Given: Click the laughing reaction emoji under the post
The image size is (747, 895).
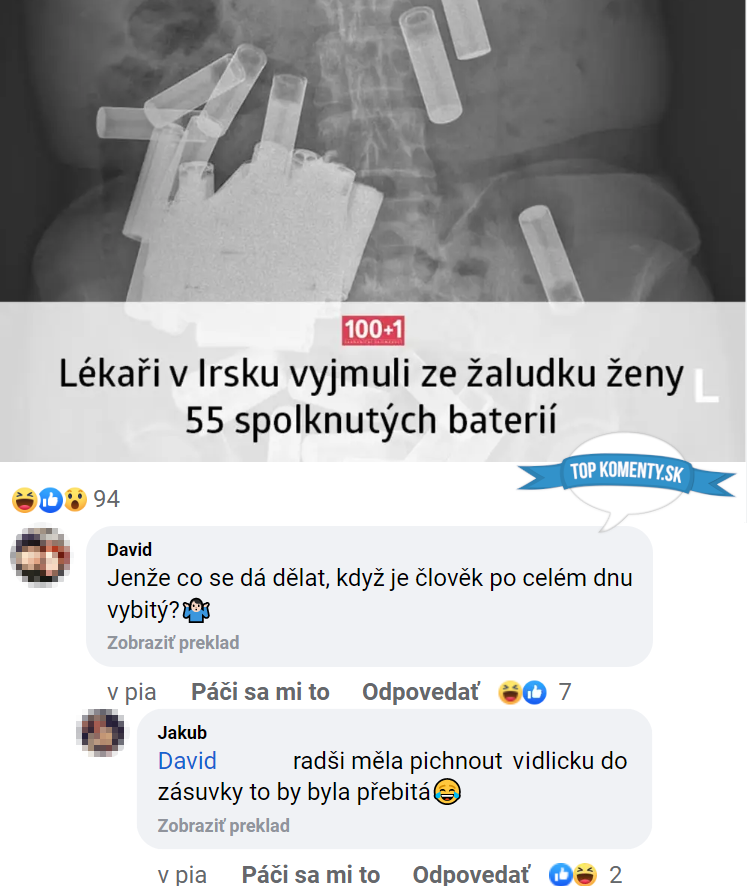Looking at the screenshot, I should (x=24, y=500).
